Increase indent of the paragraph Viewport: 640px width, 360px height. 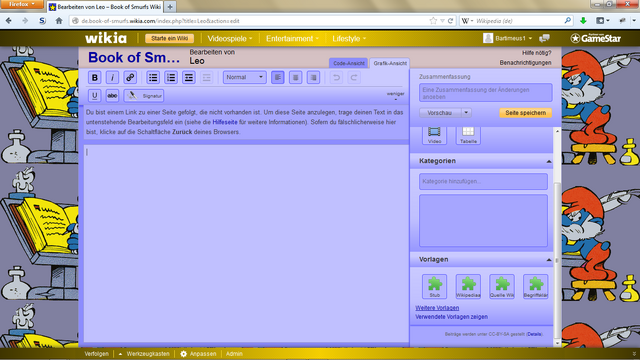(x=189, y=77)
